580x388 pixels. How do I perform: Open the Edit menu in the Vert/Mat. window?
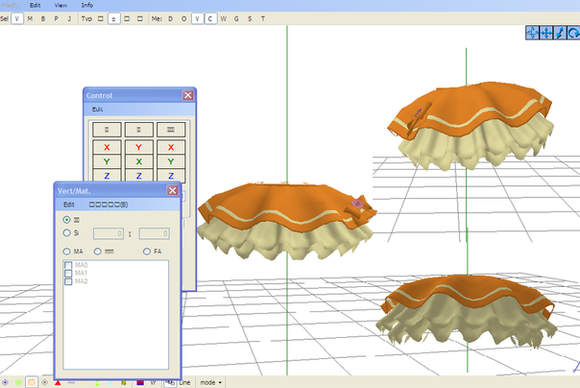(x=69, y=204)
